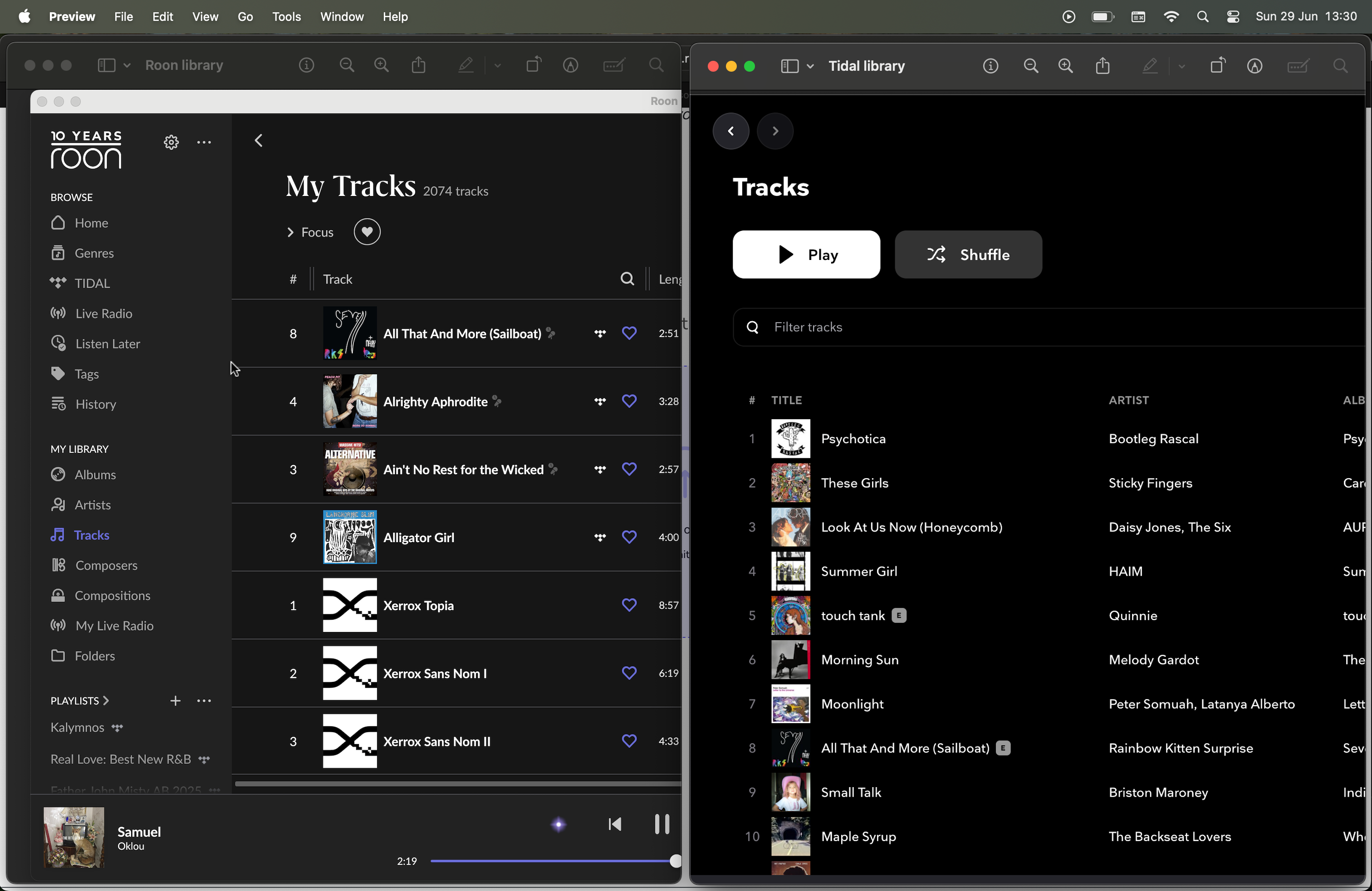Share the Tidal library document
The width and height of the screenshot is (1372, 891).
click(1102, 66)
